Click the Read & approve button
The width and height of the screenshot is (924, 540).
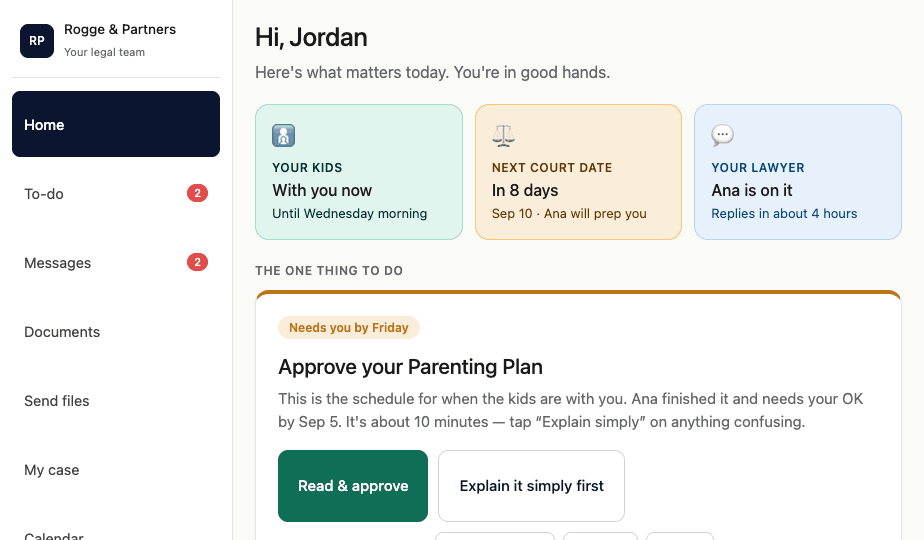coord(353,486)
